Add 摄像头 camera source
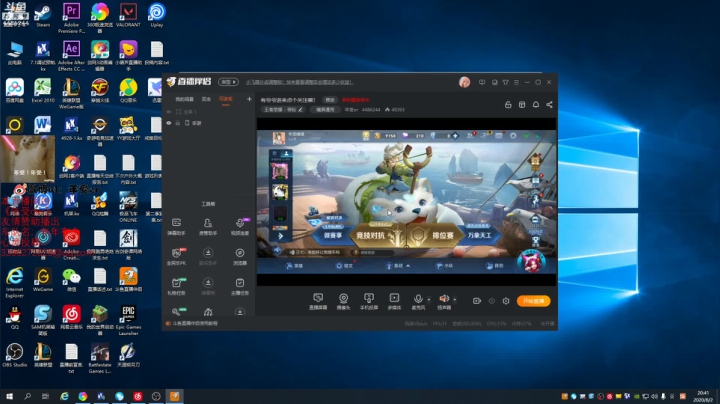The width and height of the screenshot is (720, 404). 343,302
